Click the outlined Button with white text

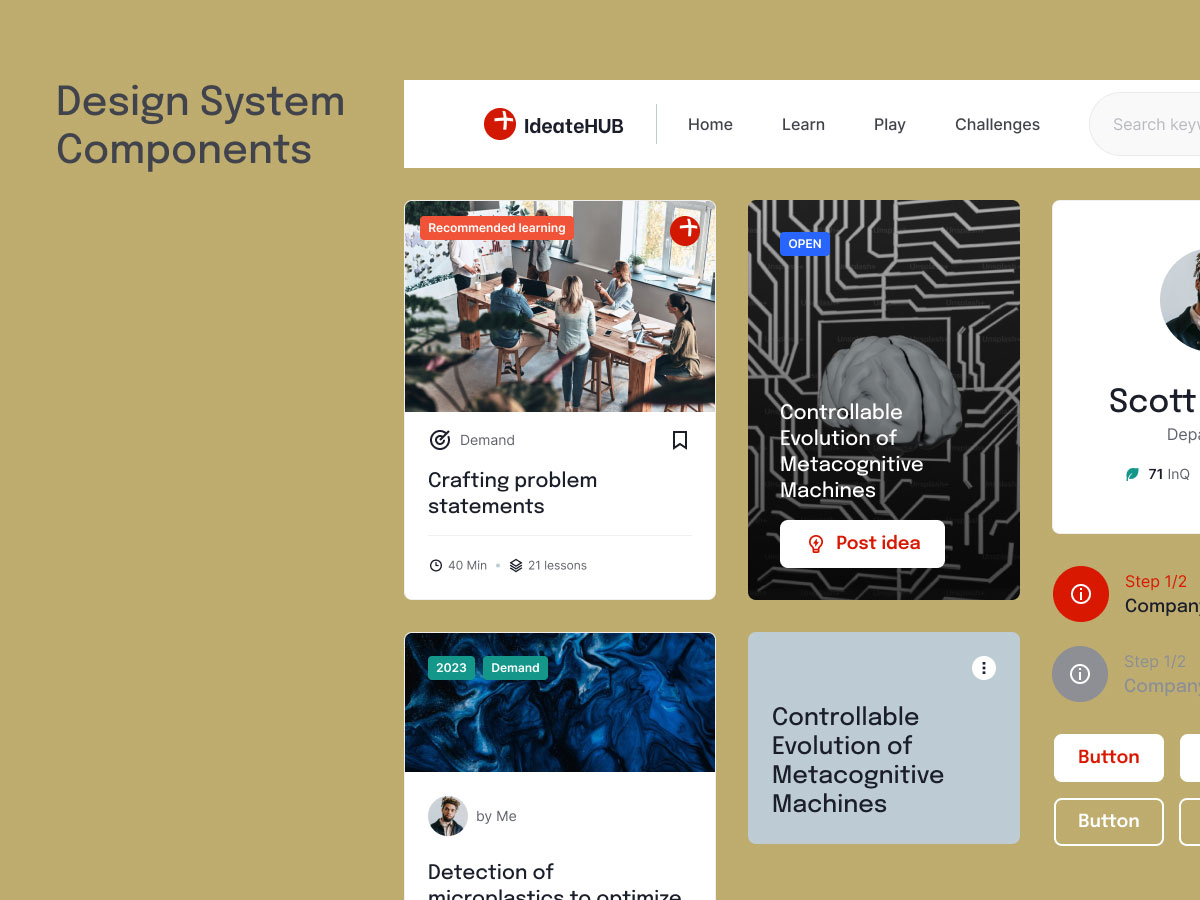1108,822
